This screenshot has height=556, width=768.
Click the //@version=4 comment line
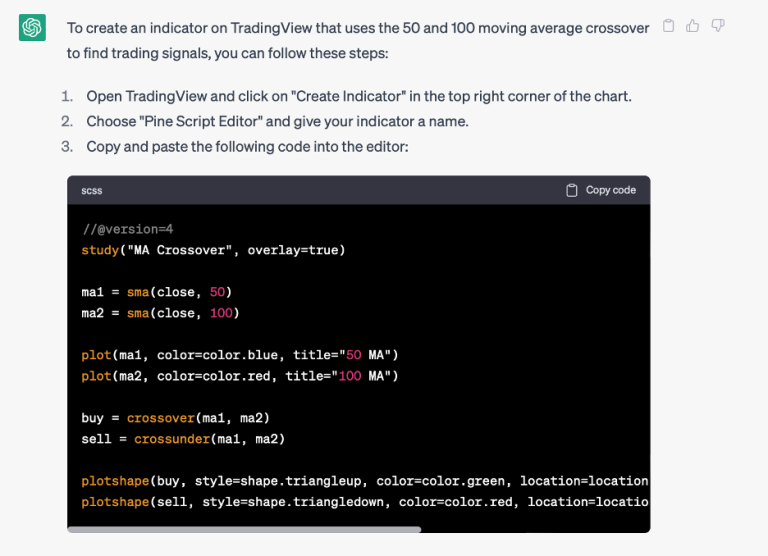[128, 229]
